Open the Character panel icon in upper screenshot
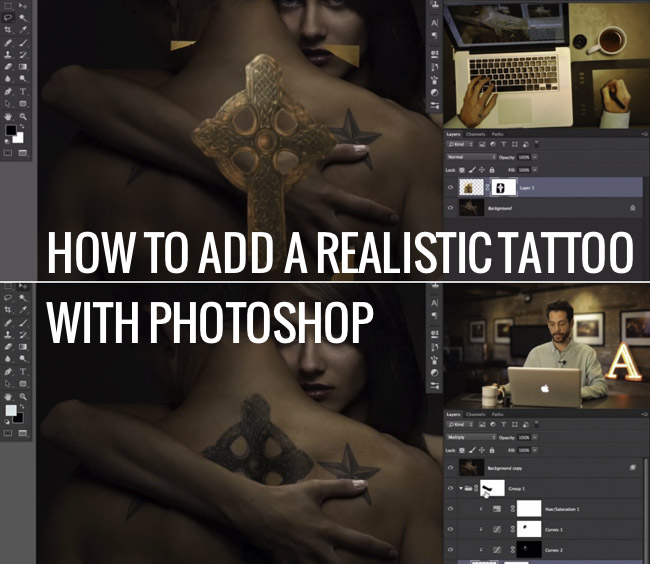Image resolution: width=650 pixels, height=564 pixels. click(434, 23)
